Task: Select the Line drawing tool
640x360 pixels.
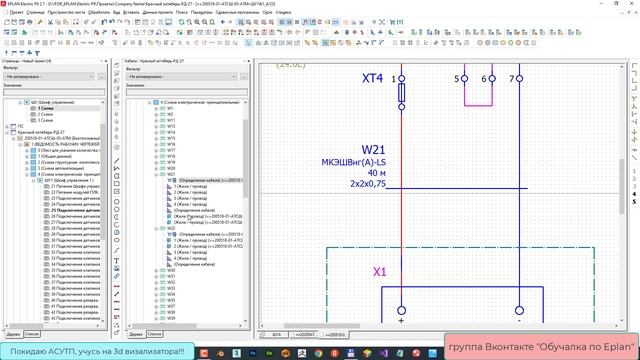Action: (x=117, y=160)
